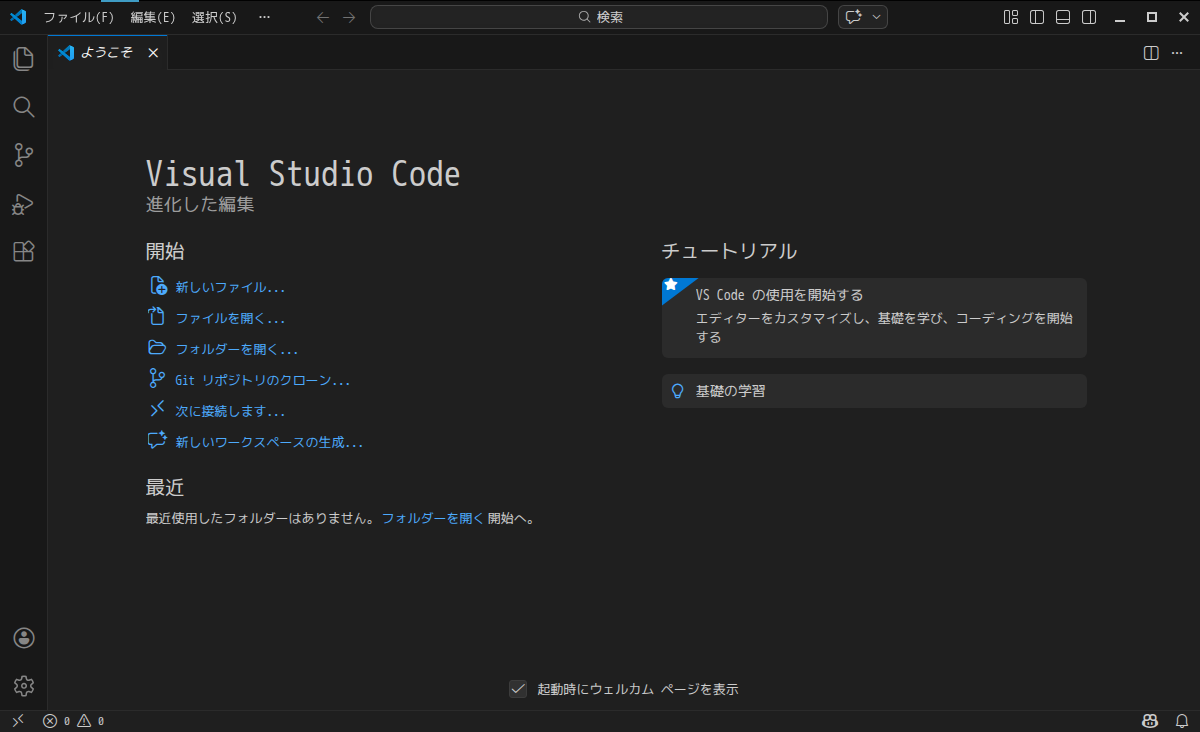Screen dimensions: 1200x732
Task: Click 新しいファイル... link
Action: coord(230,287)
